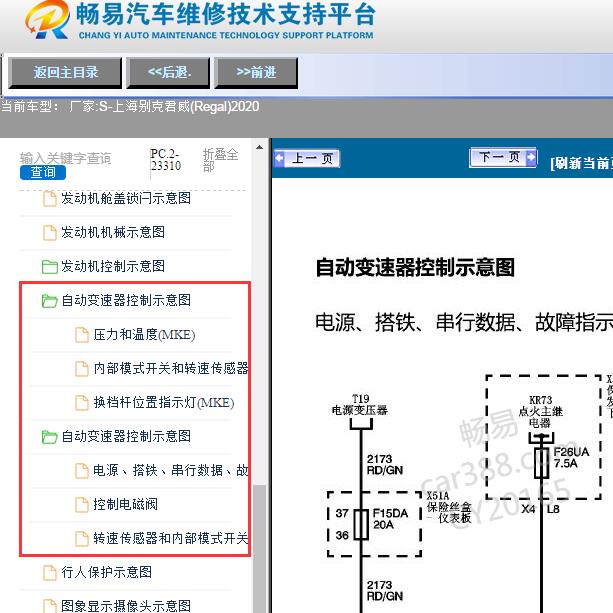The width and height of the screenshot is (613, 613).
Task: Open 换档杆位置指示灯(MKE) diagram
Action: click(164, 402)
